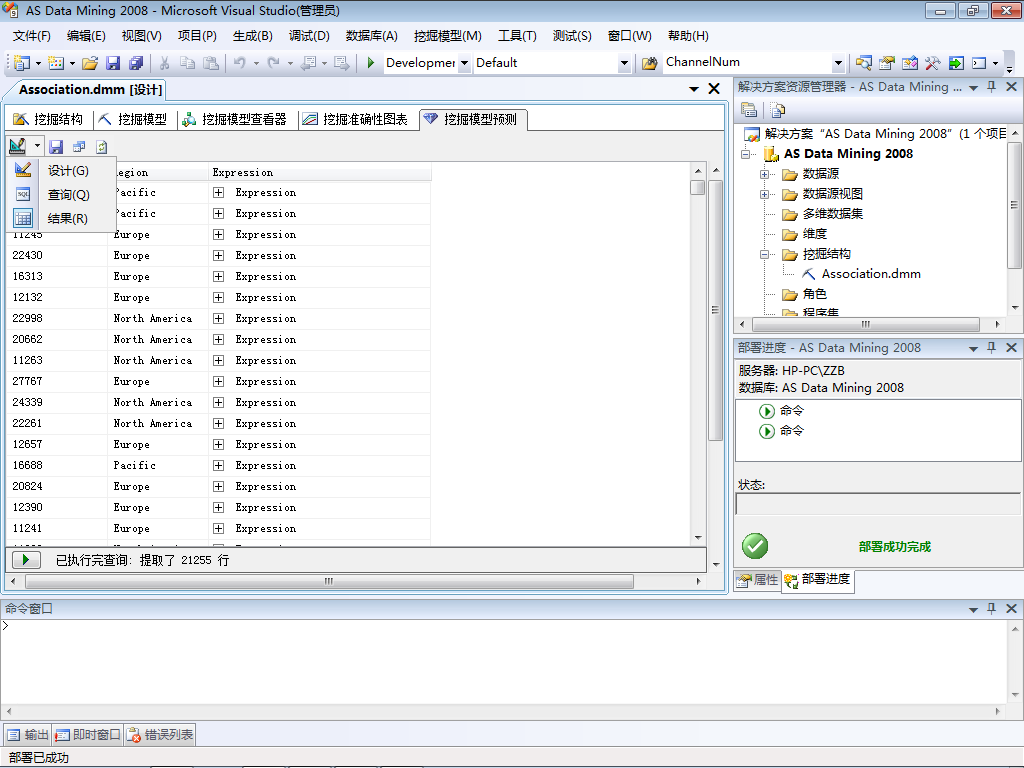1024x768 pixels.
Task: Select 设计(G) from the view dropdown menu
Action: coord(62,170)
